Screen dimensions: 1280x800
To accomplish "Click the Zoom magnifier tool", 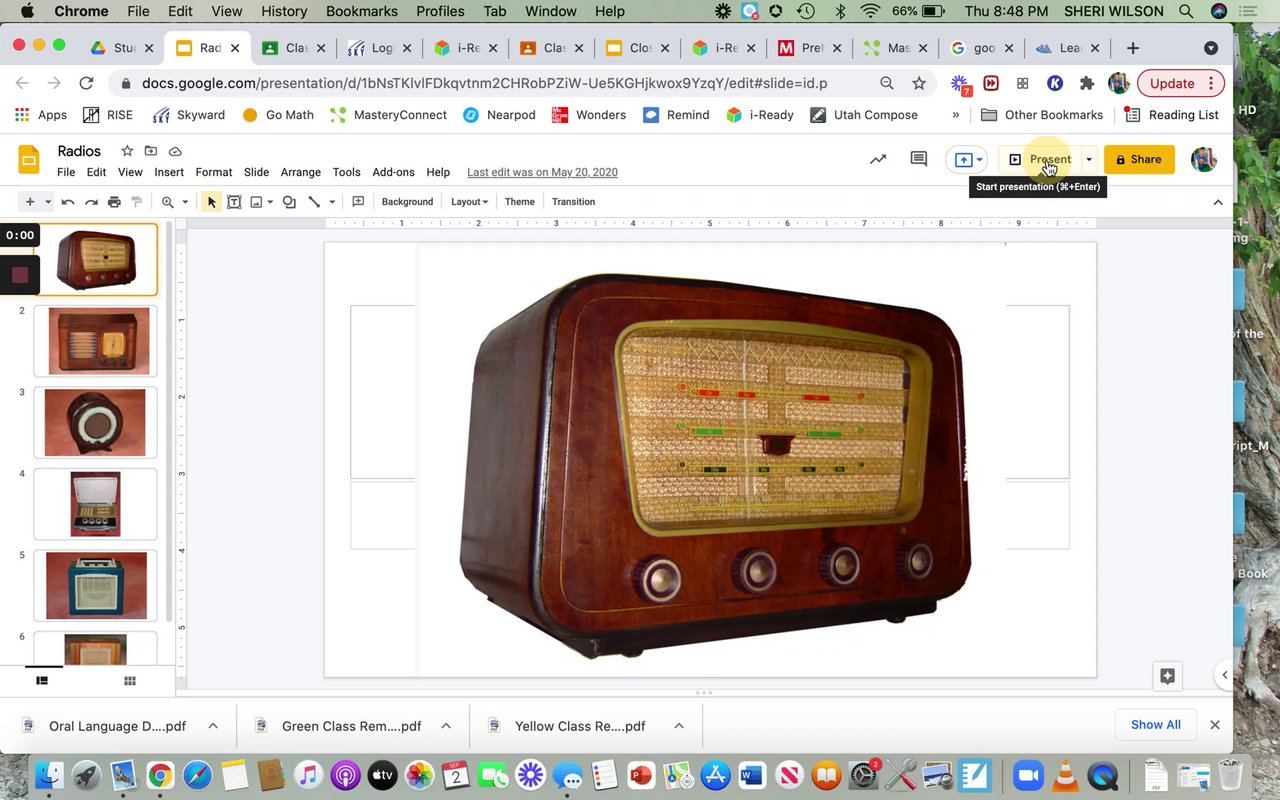I will pyautogui.click(x=168, y=202).
